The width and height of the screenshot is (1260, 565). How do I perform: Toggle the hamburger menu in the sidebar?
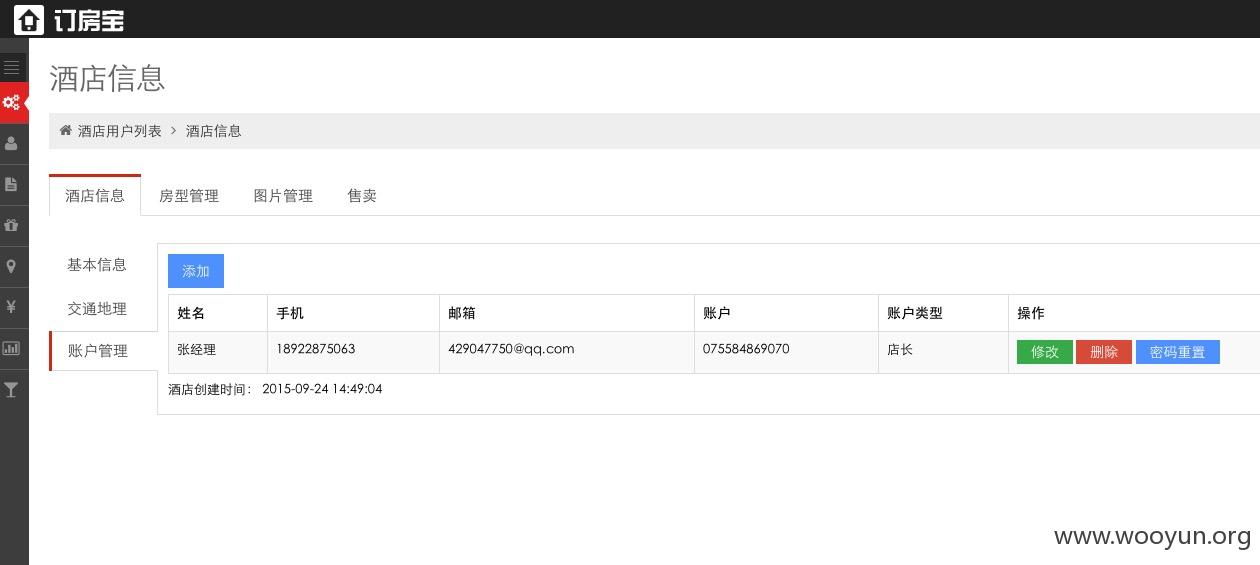coord(12,68)
